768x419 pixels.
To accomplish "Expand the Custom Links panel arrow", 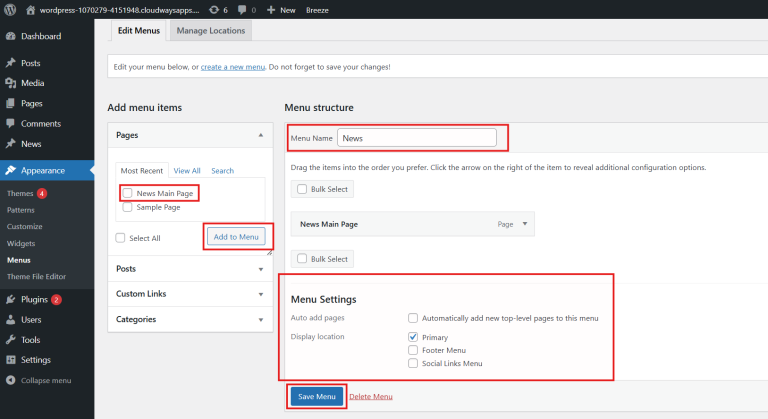I will (261, 295).
